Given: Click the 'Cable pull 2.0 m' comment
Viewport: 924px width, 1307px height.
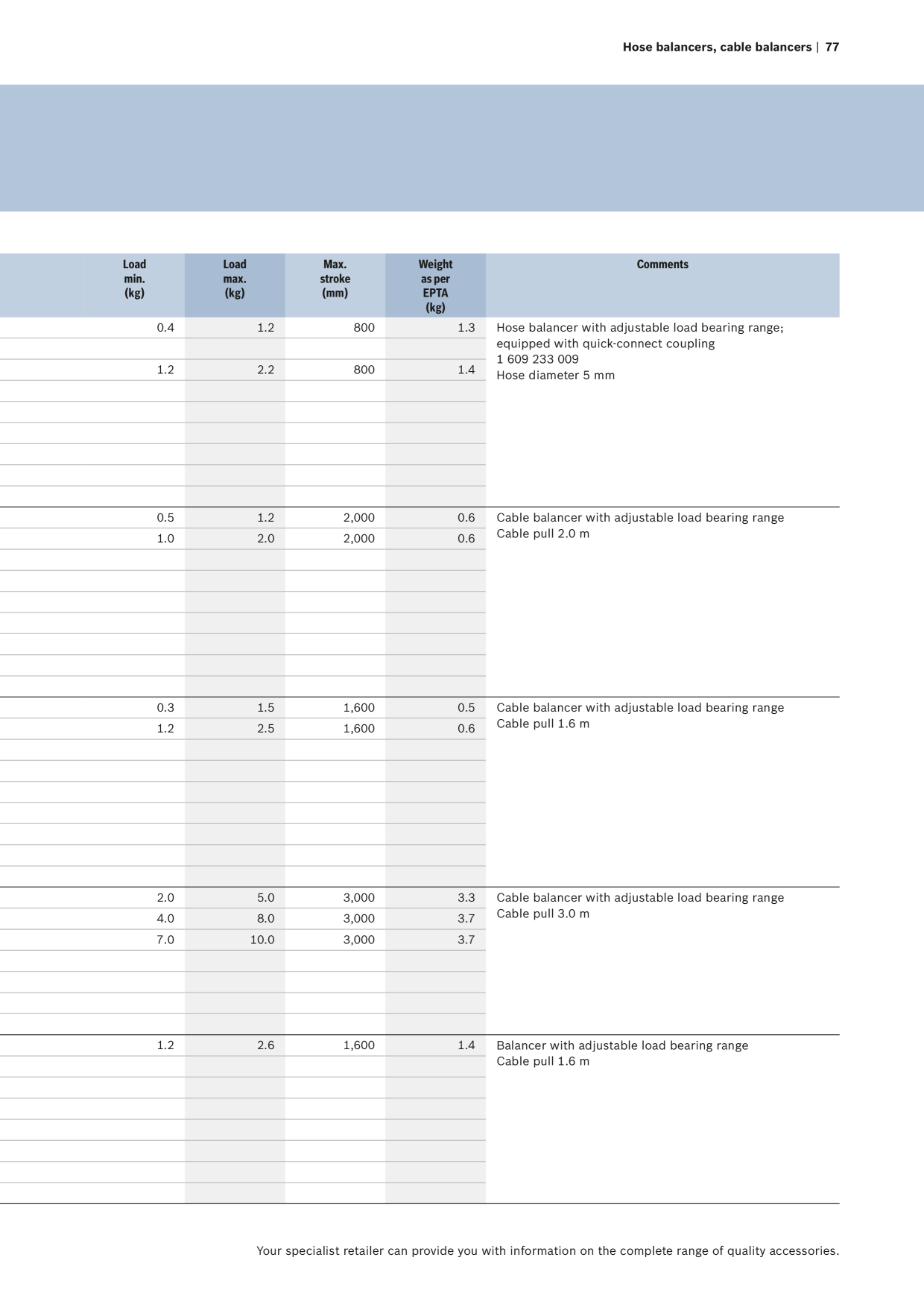Looking at the screenshot, I should pyautogui.click(x=543, y=534).
